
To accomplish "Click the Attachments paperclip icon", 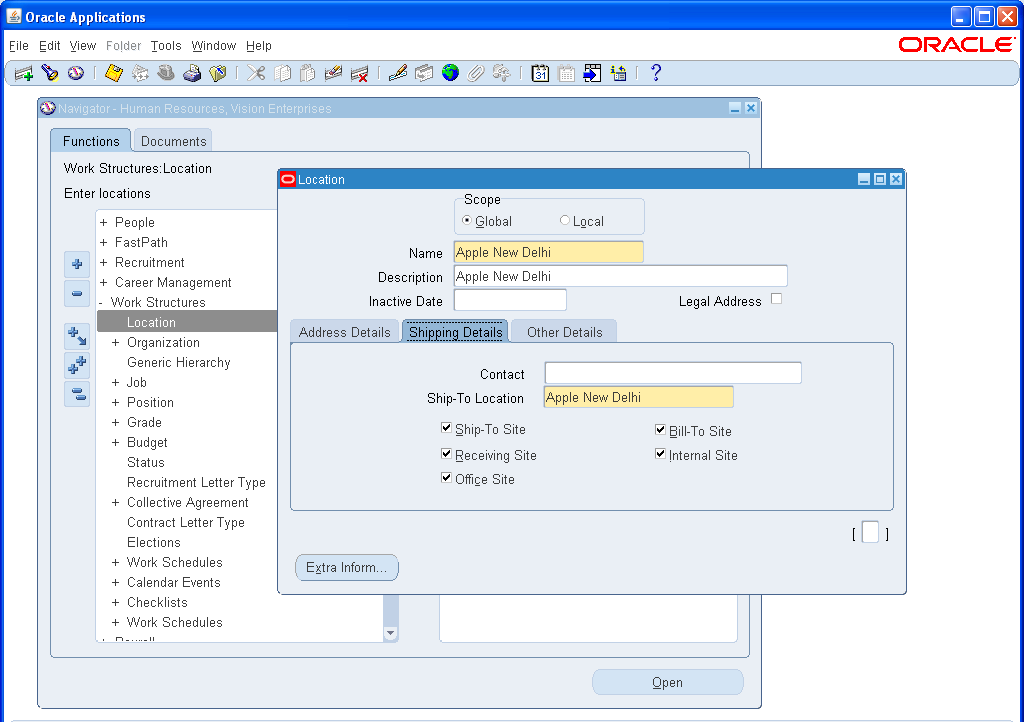I will 476,72.
